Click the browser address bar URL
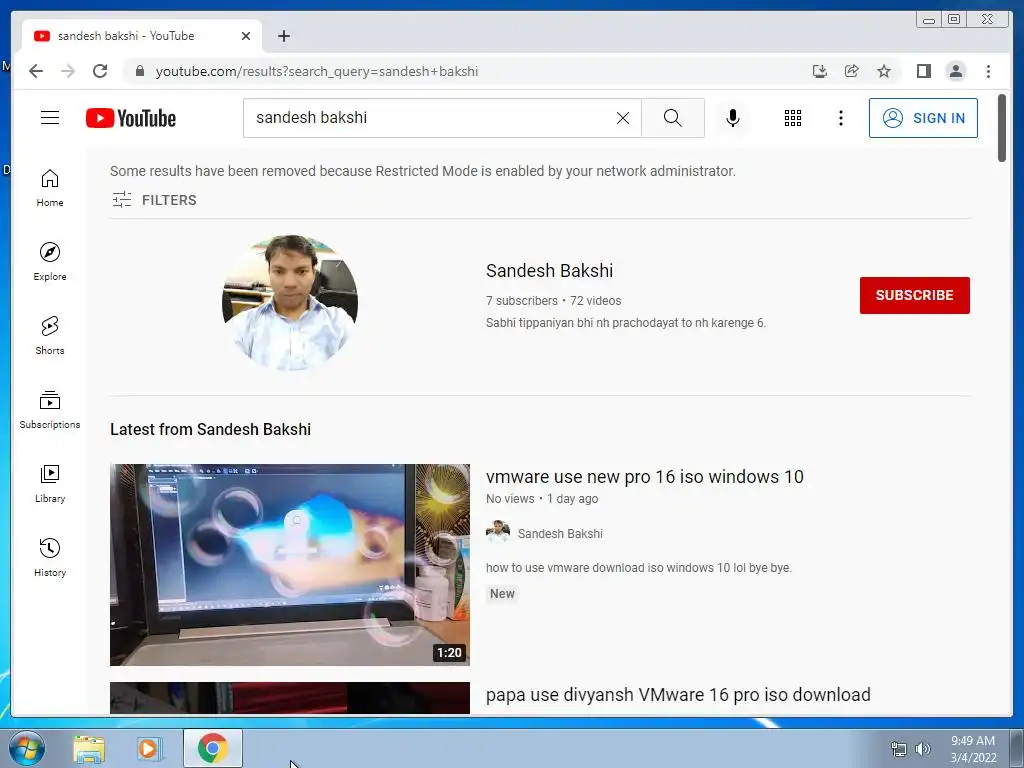 click(317, 71)
